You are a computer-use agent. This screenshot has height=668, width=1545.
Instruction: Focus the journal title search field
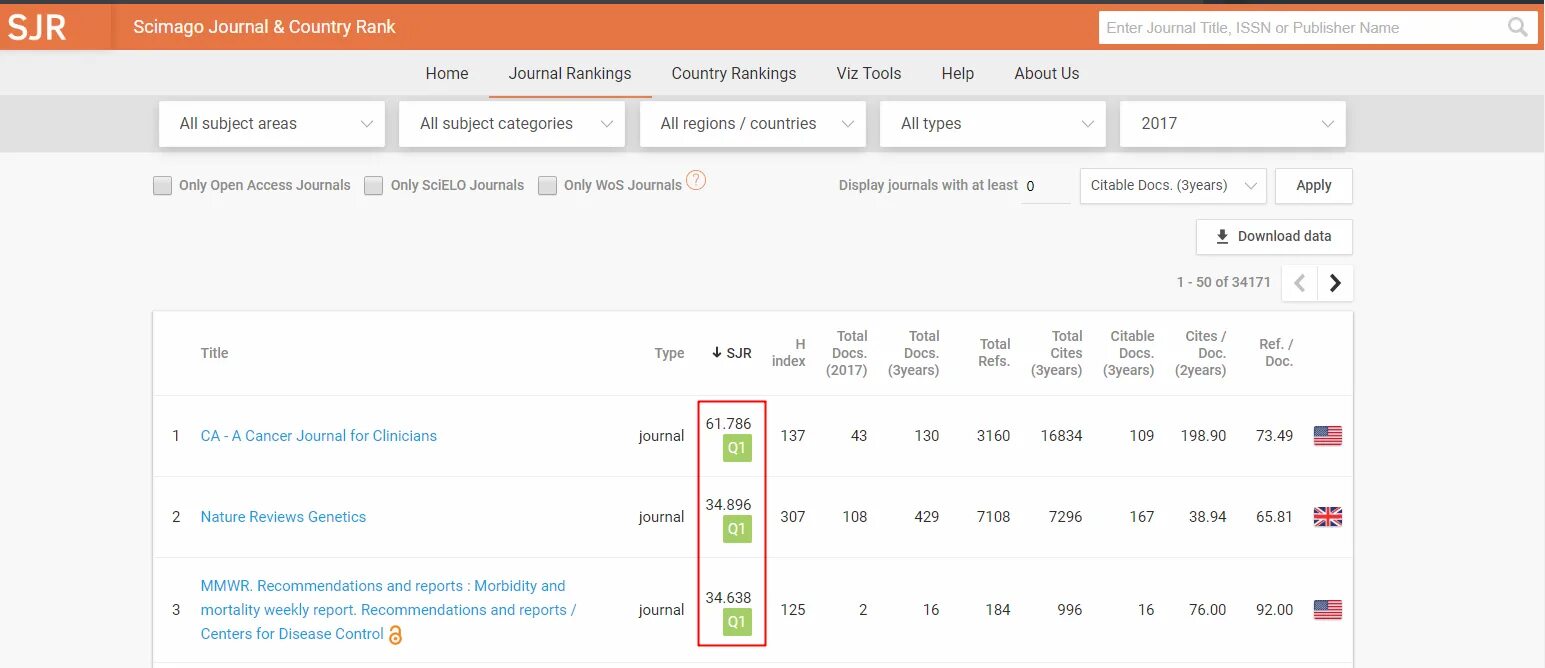[1302, 28]
